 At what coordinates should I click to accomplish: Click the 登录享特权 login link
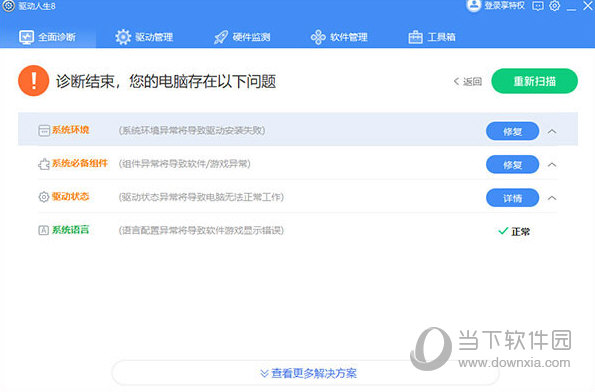tap(504, 6)
